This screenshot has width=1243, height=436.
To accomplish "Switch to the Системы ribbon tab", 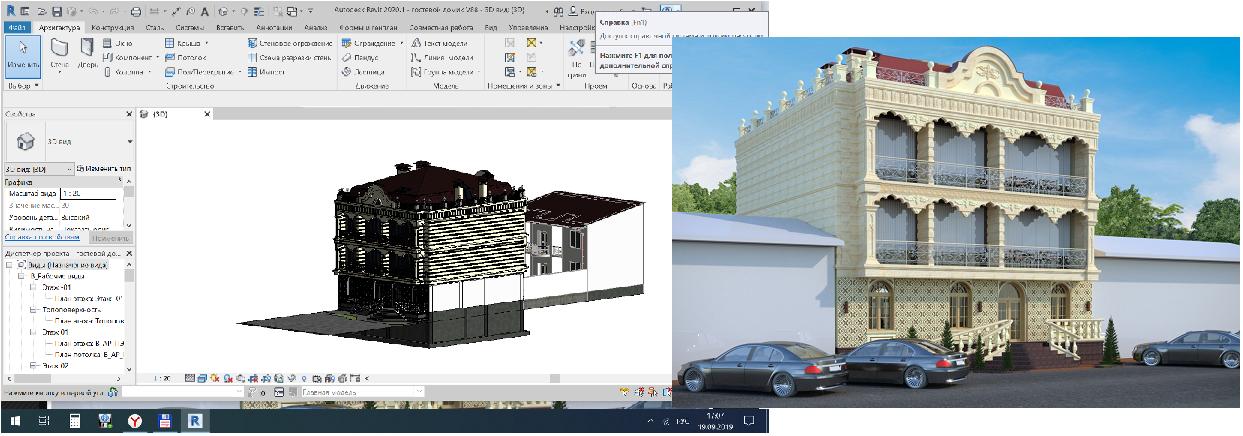I will tap(188, 28).
